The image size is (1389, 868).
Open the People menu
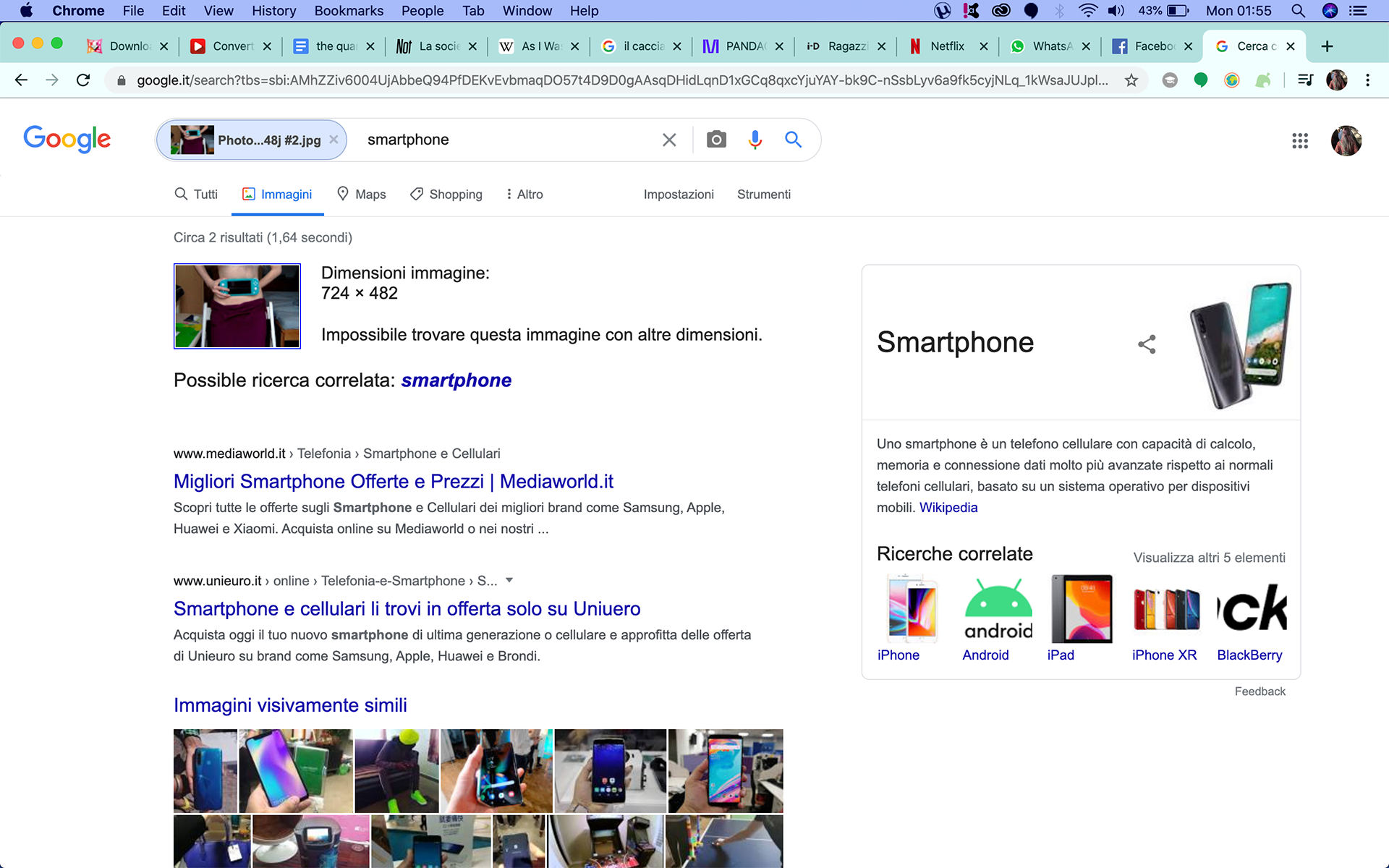point(422,11)
